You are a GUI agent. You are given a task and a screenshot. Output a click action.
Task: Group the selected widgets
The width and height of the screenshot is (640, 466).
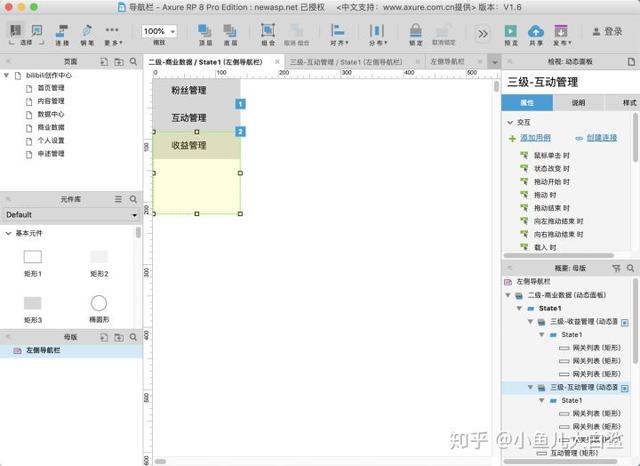(268, 34)
